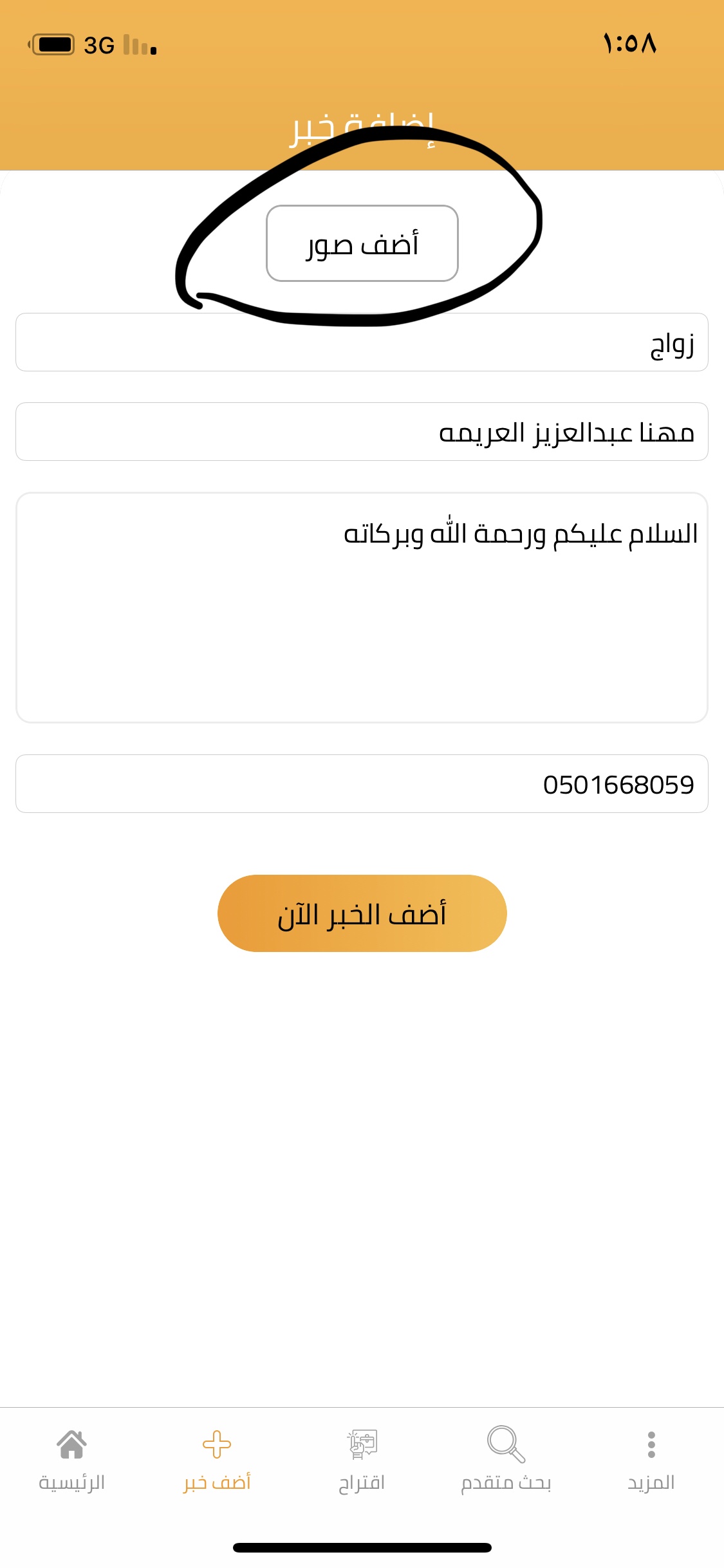Tap the magnifying glass search icon
This screenshot has height=1568, width=724.
pos(506,1444)
